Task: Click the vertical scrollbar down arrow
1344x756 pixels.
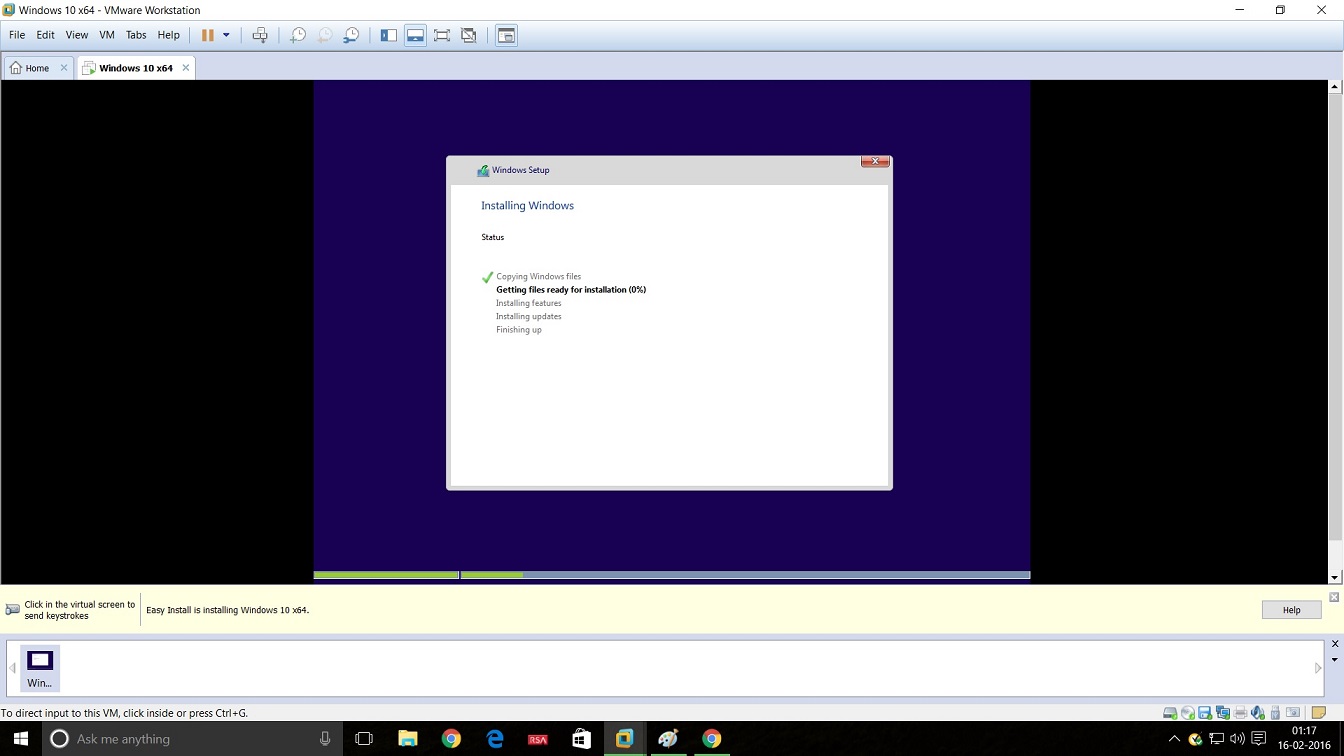Action: pyautogui.click(x=1335, y=578)
